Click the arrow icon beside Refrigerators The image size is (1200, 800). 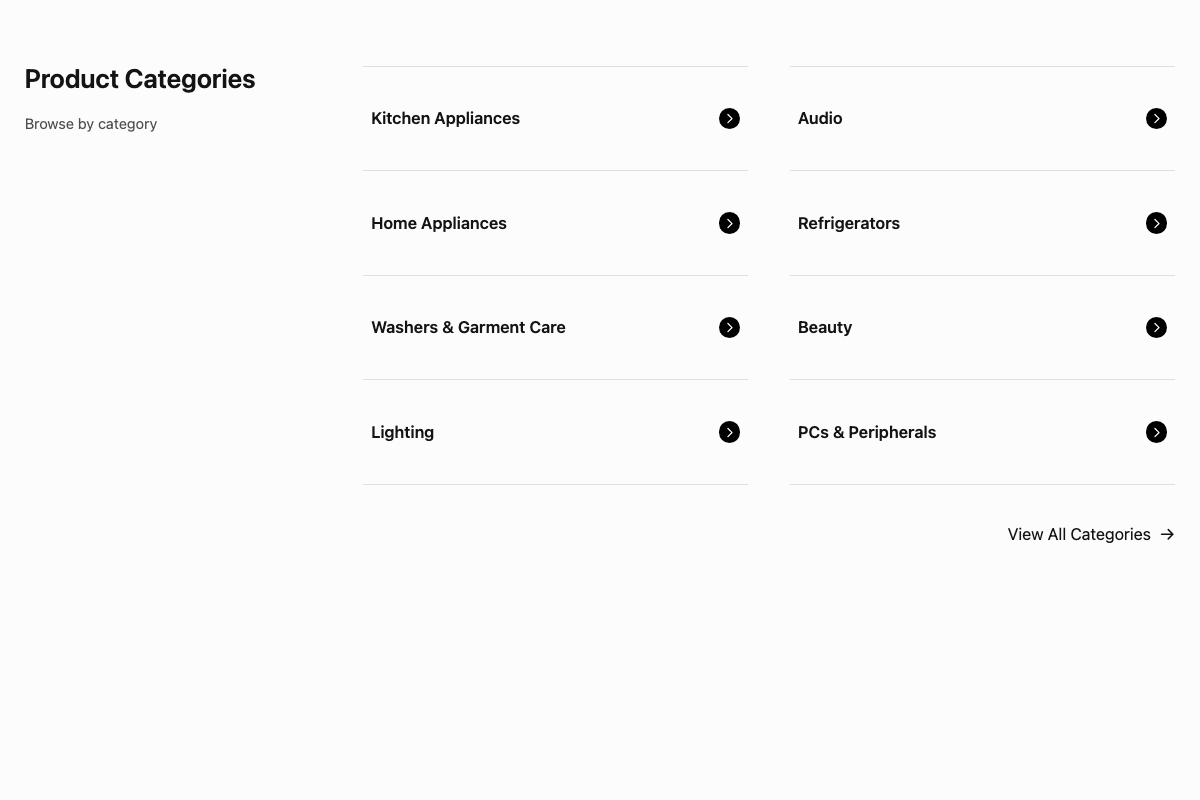pos(1156,223)
